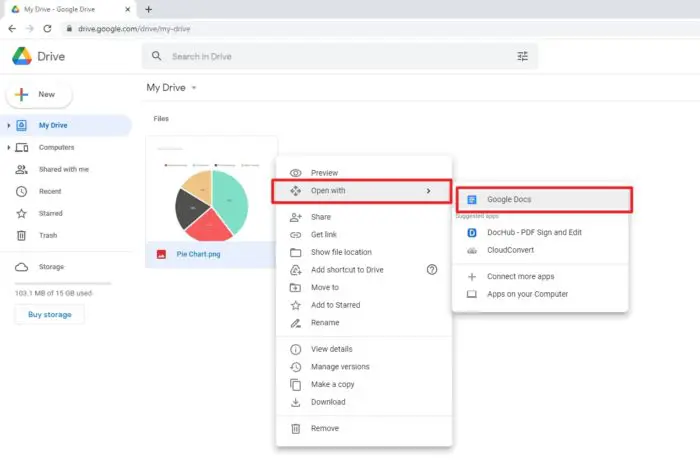Click the Google Drive logo

click(x=22, y=56)
